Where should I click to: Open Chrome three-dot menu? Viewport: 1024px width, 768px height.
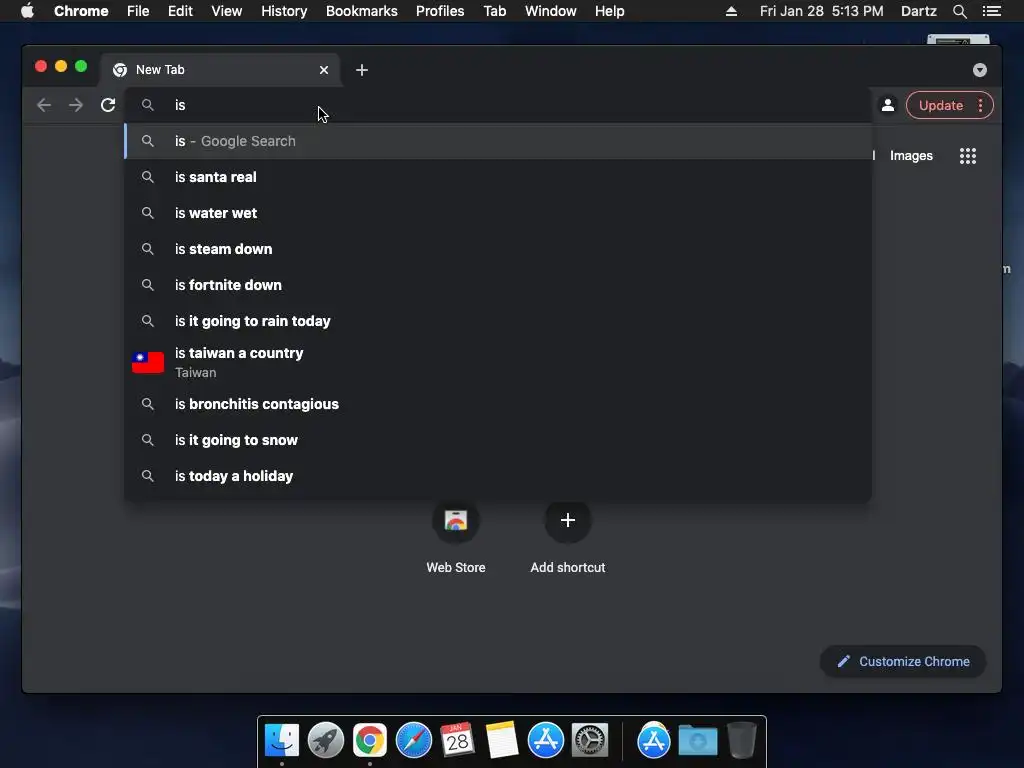pos(980,105)
